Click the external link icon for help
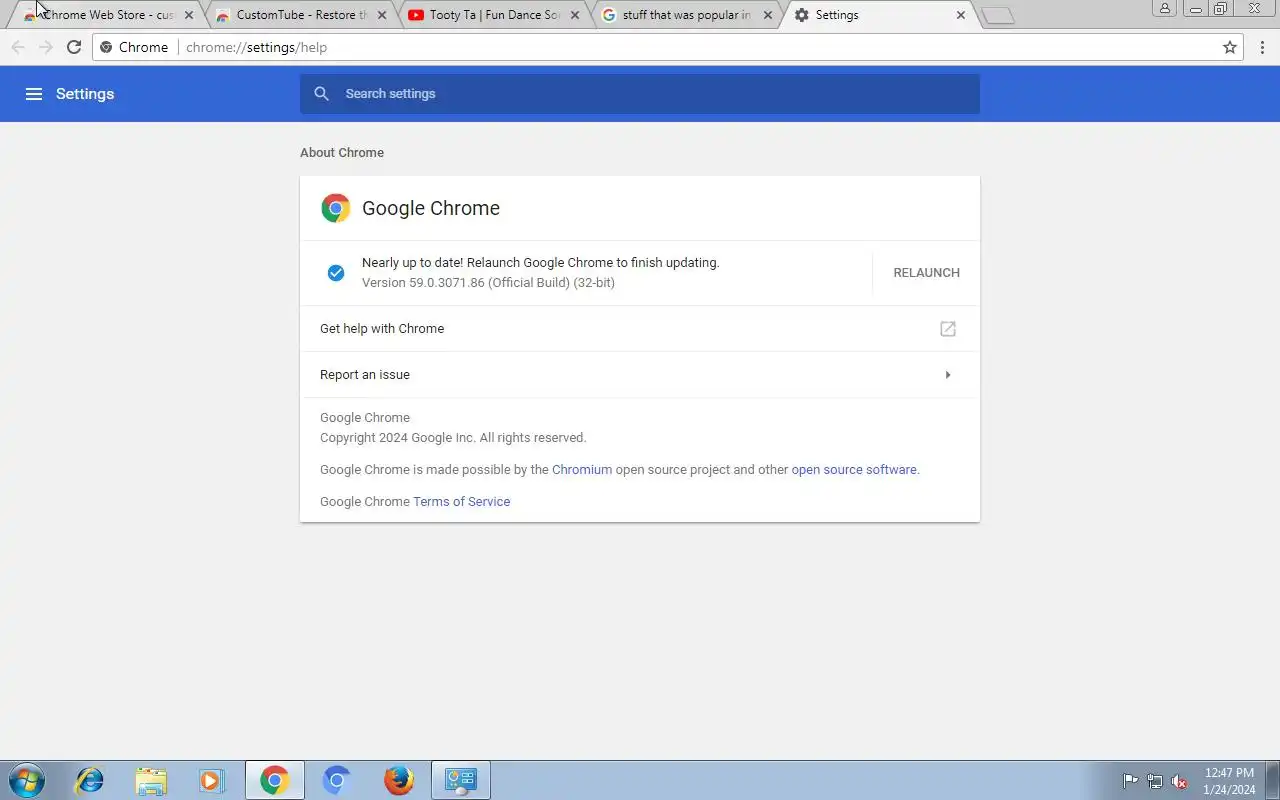1280x800 pixels. pyautogui.click(x=948, y=329)
